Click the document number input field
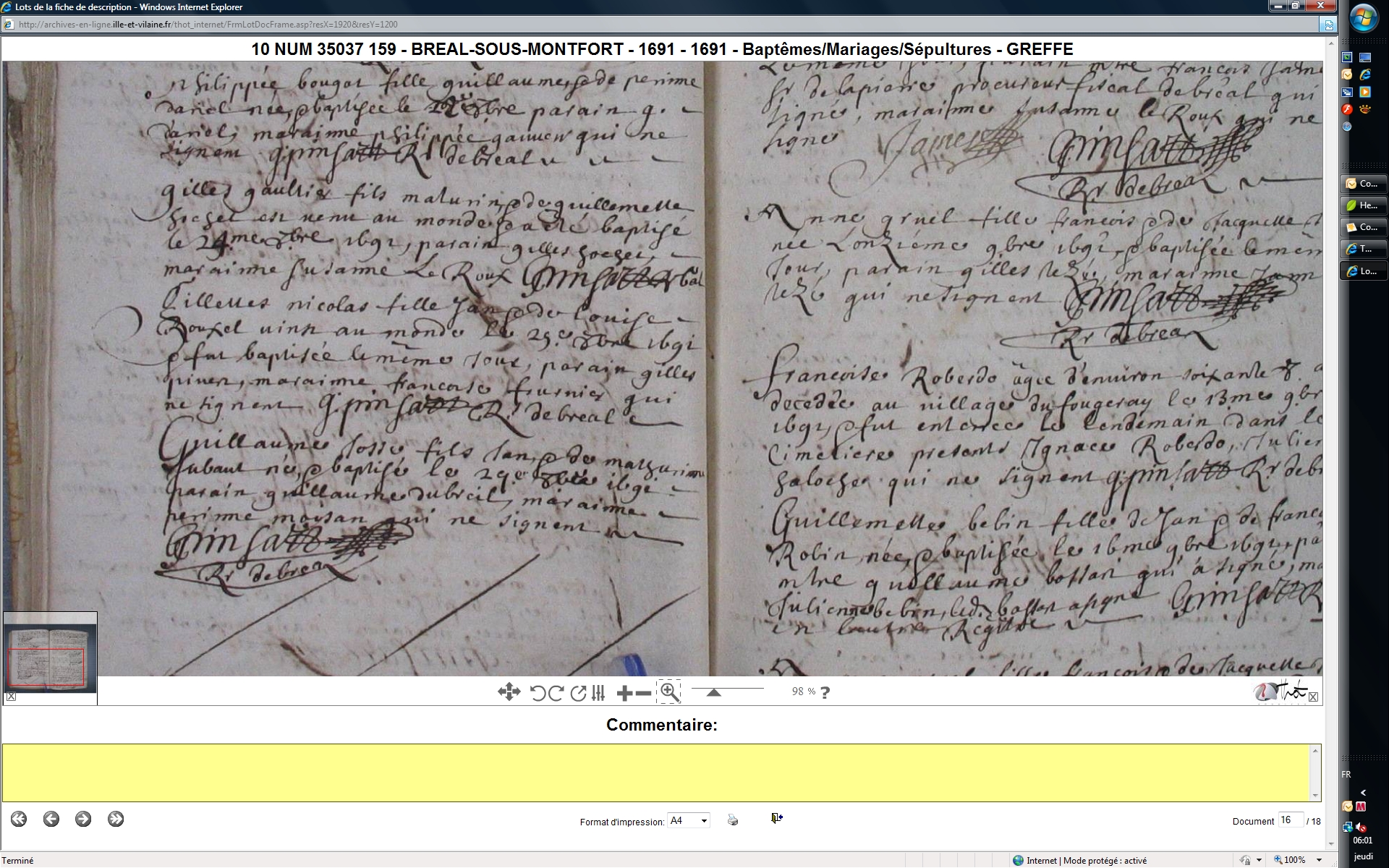This screenshot has width=1389, height=868. [x=1290, y=820]
